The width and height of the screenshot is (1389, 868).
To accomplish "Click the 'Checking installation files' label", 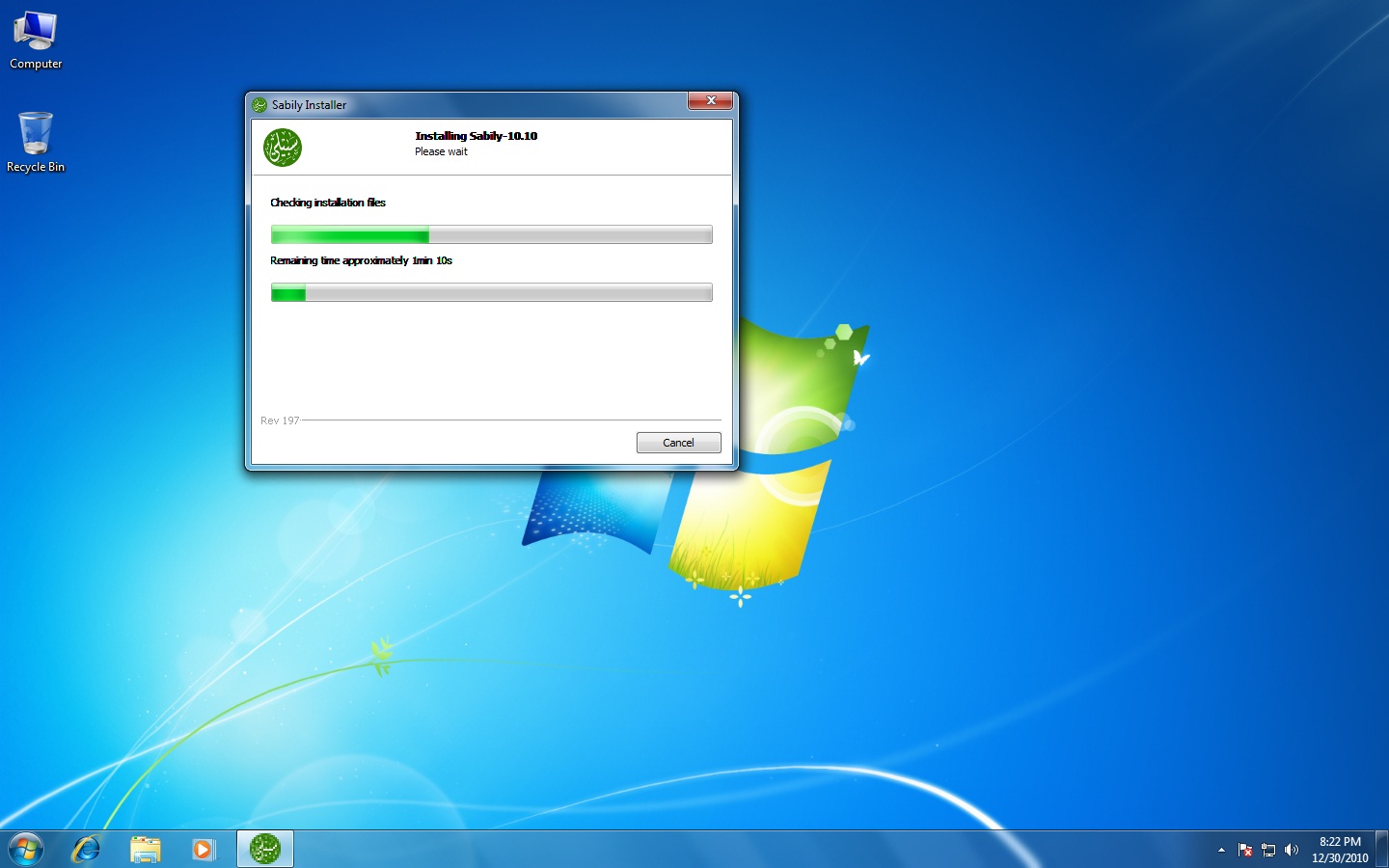I will point(329,203).
